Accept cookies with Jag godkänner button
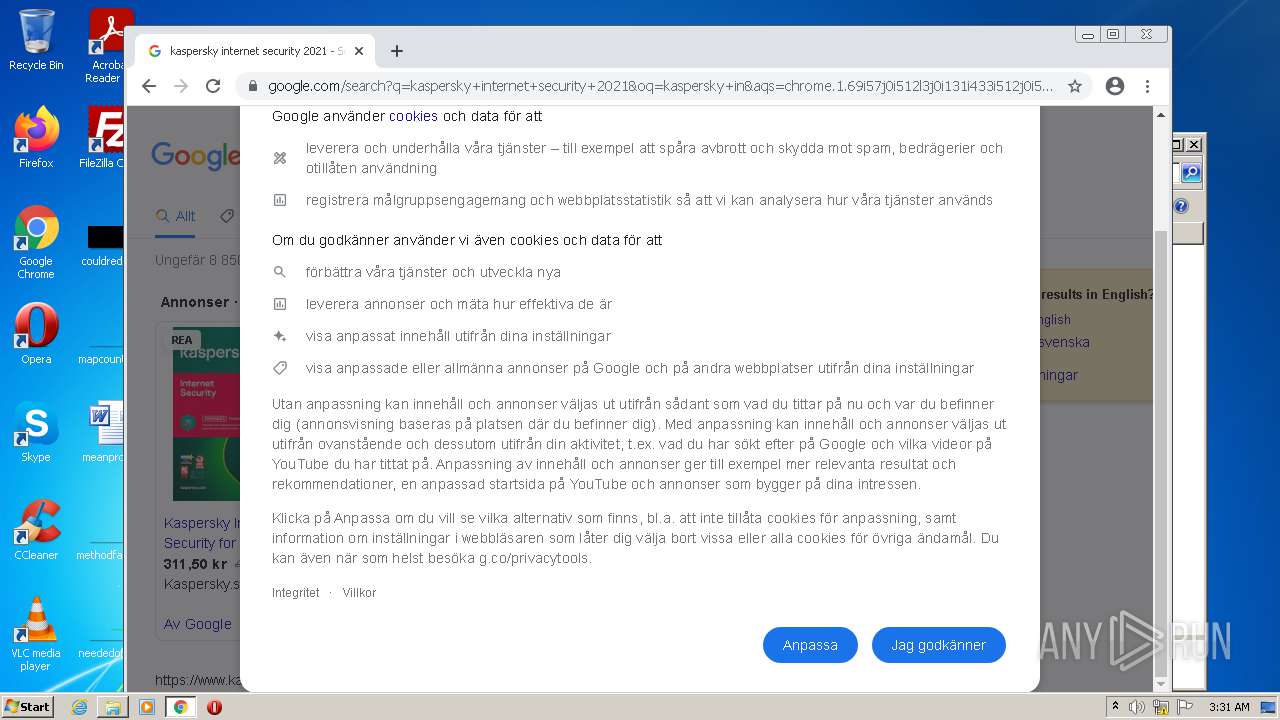 point(938,645)
